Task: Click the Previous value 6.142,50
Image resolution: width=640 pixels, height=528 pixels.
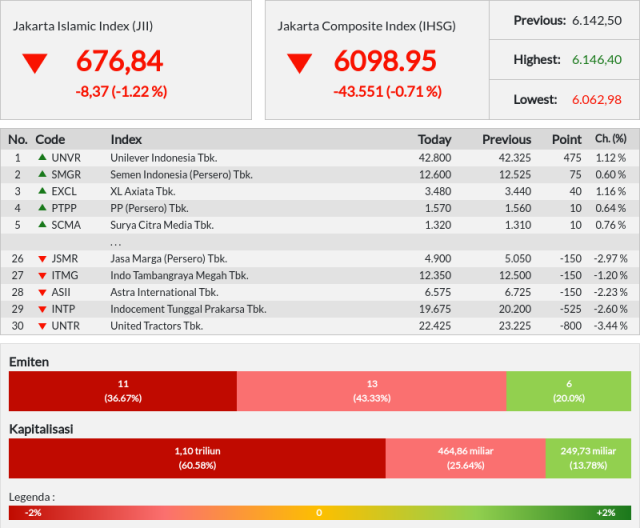Action: tap(597, 20)
